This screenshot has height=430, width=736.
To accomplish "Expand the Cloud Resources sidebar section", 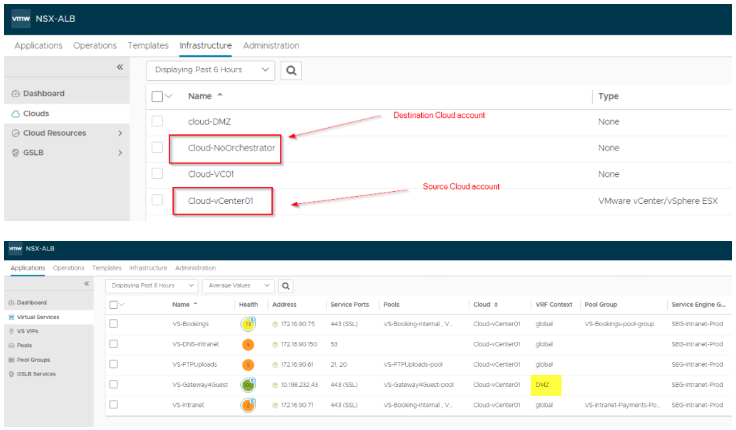I will pyautogui.click(x=120, y=133).
